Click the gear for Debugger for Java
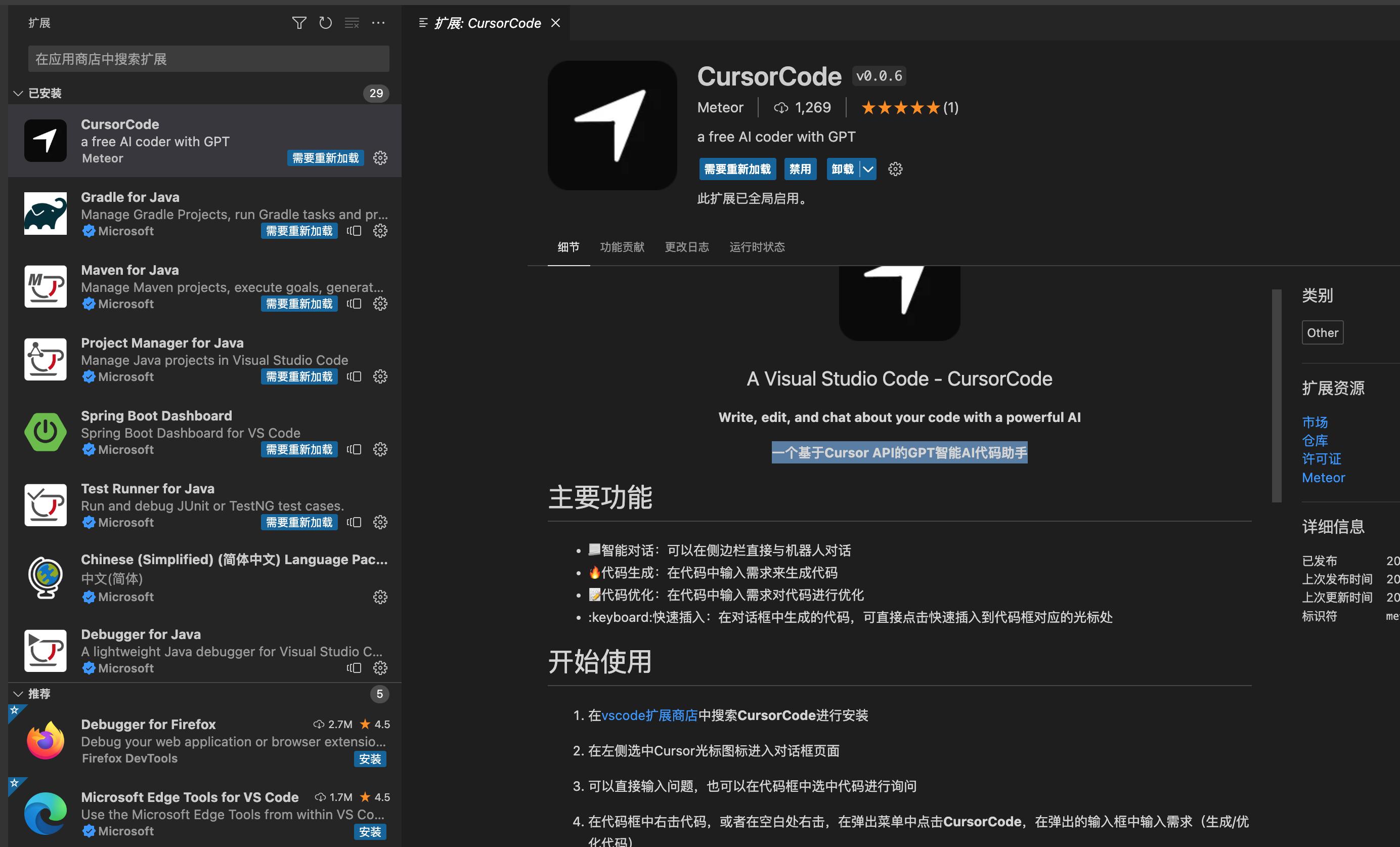 pyautogui.click(x=380, y=668)
